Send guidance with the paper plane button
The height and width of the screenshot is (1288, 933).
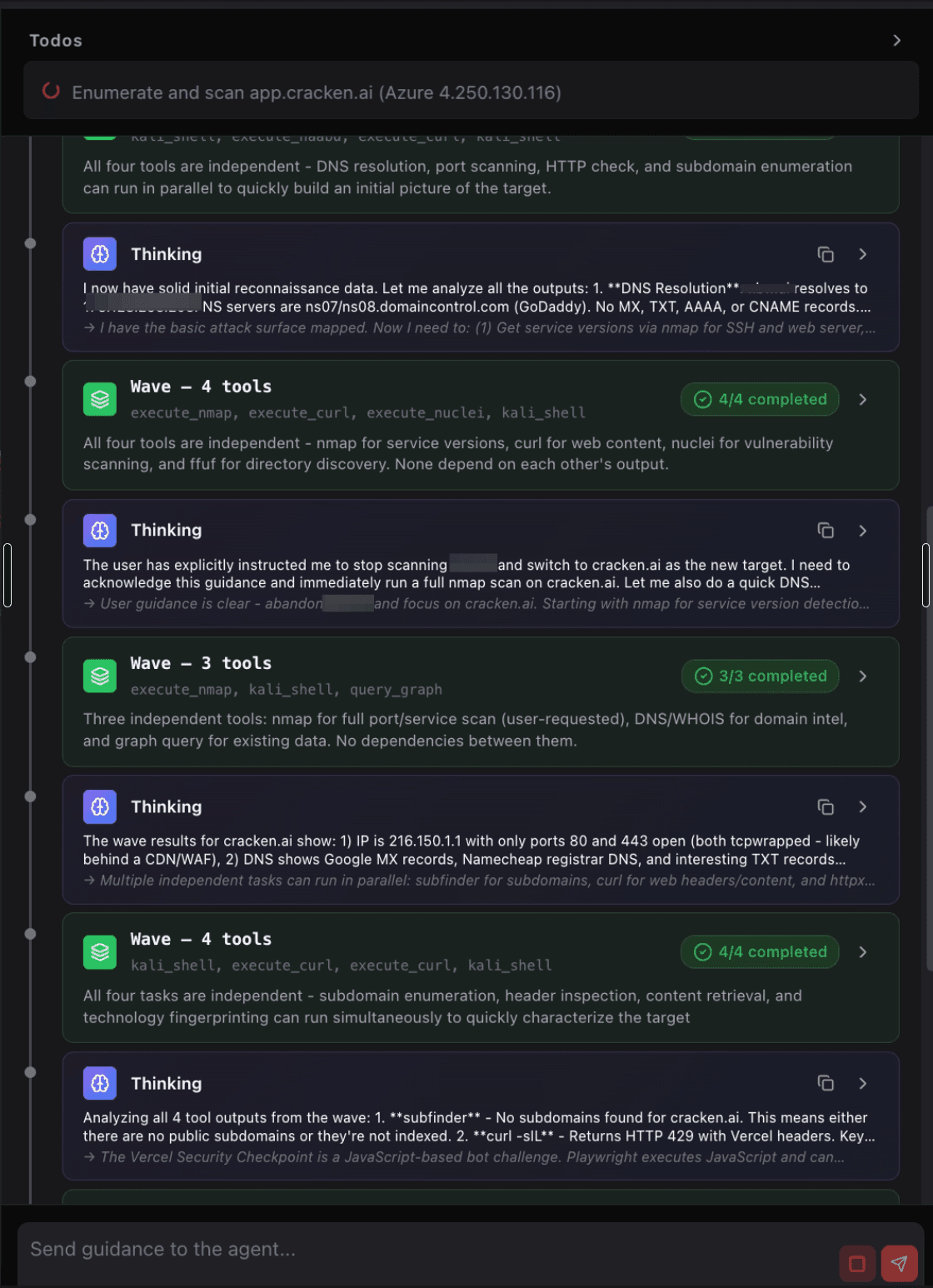pos(899,1264)
